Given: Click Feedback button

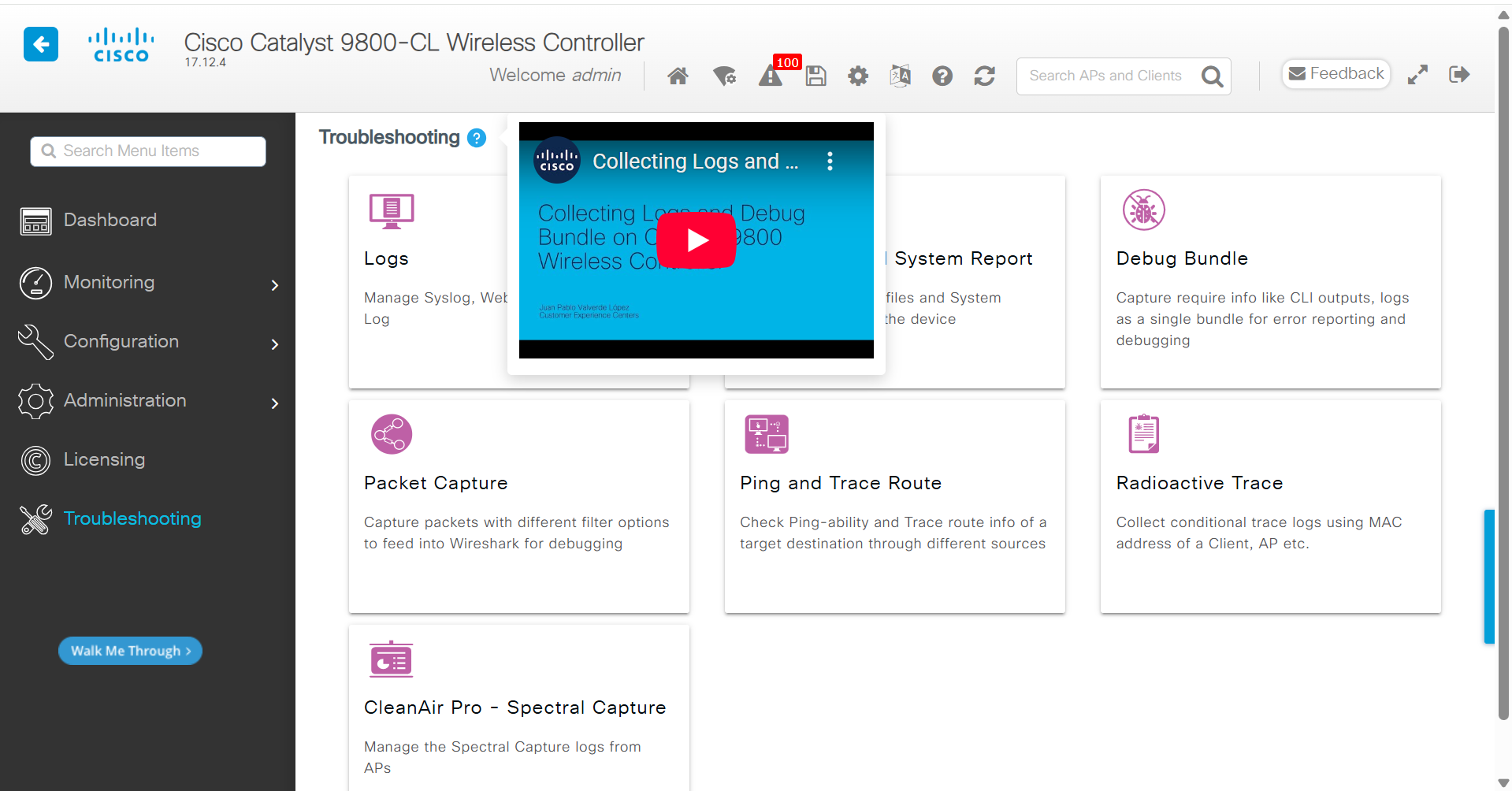Looking at the screenshot, I should click(x=1336, y=73).
